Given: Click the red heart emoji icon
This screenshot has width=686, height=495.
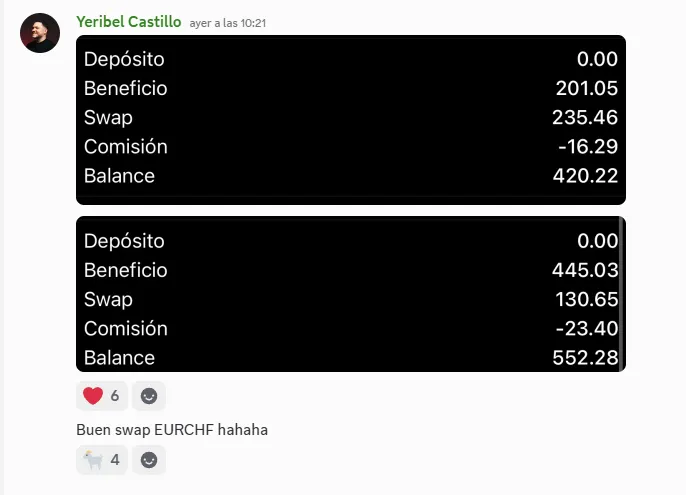Looking at the screenshot, I should tap(93, 396).
